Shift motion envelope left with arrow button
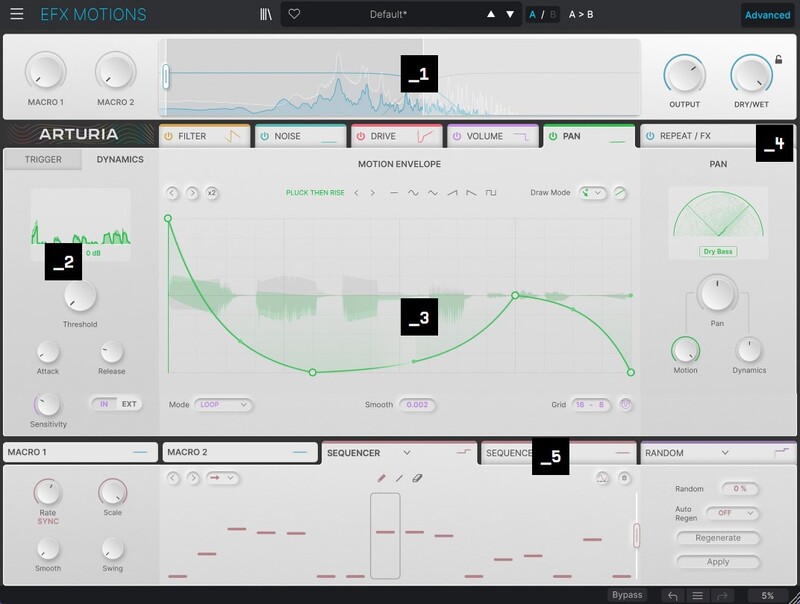 click(172, 193)
